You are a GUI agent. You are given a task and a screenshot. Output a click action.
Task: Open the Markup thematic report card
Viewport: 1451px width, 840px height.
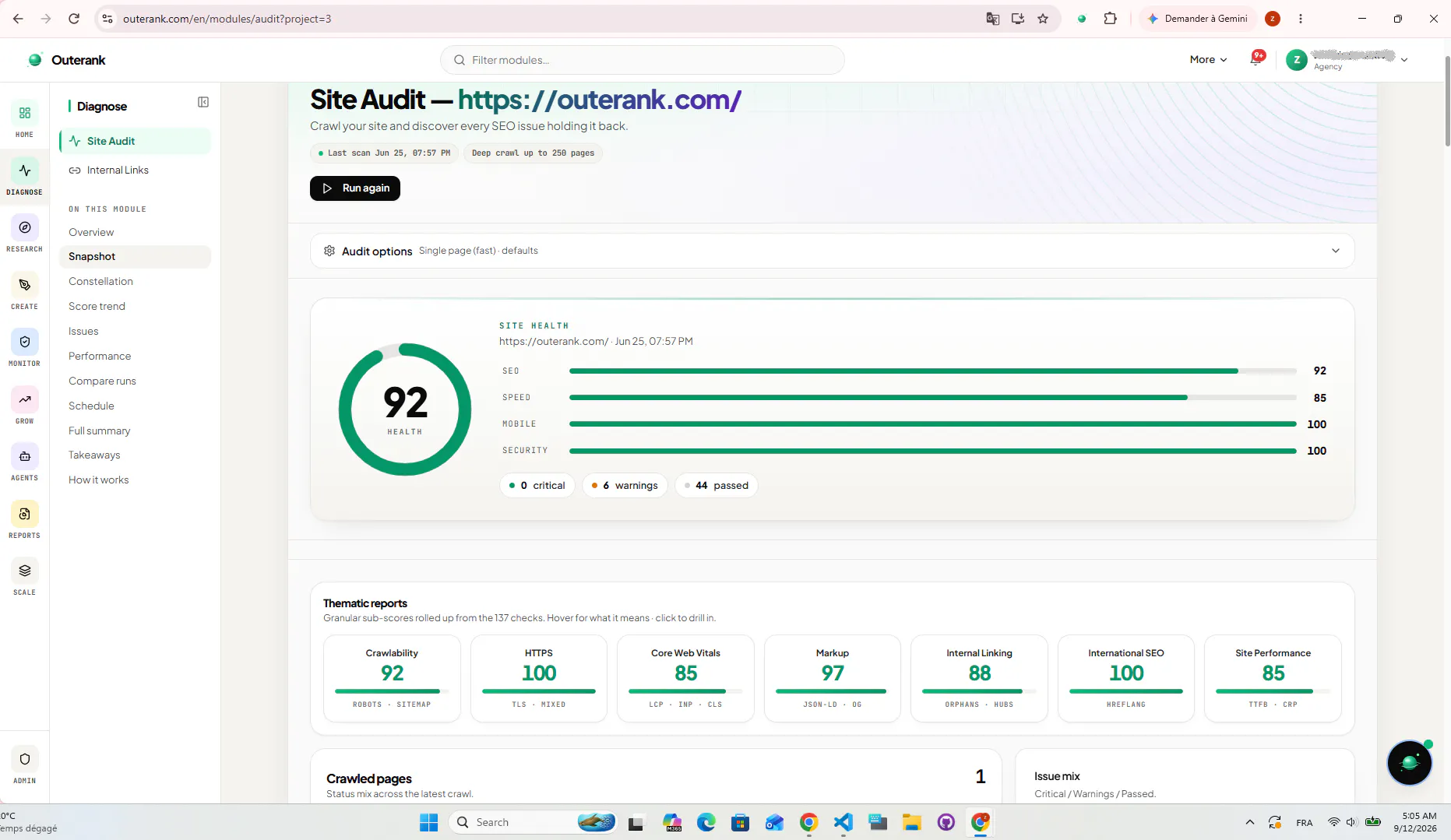click(x=833, y=679)
